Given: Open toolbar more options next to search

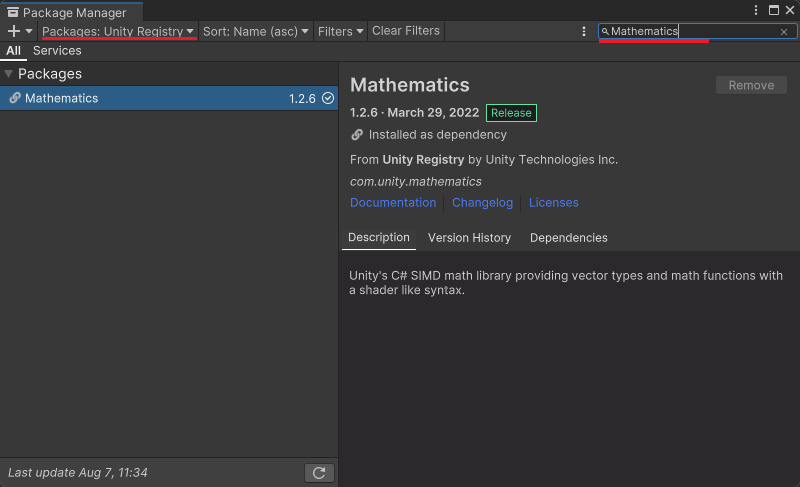Looking at the screenshot, I should [x=584, y=32].
